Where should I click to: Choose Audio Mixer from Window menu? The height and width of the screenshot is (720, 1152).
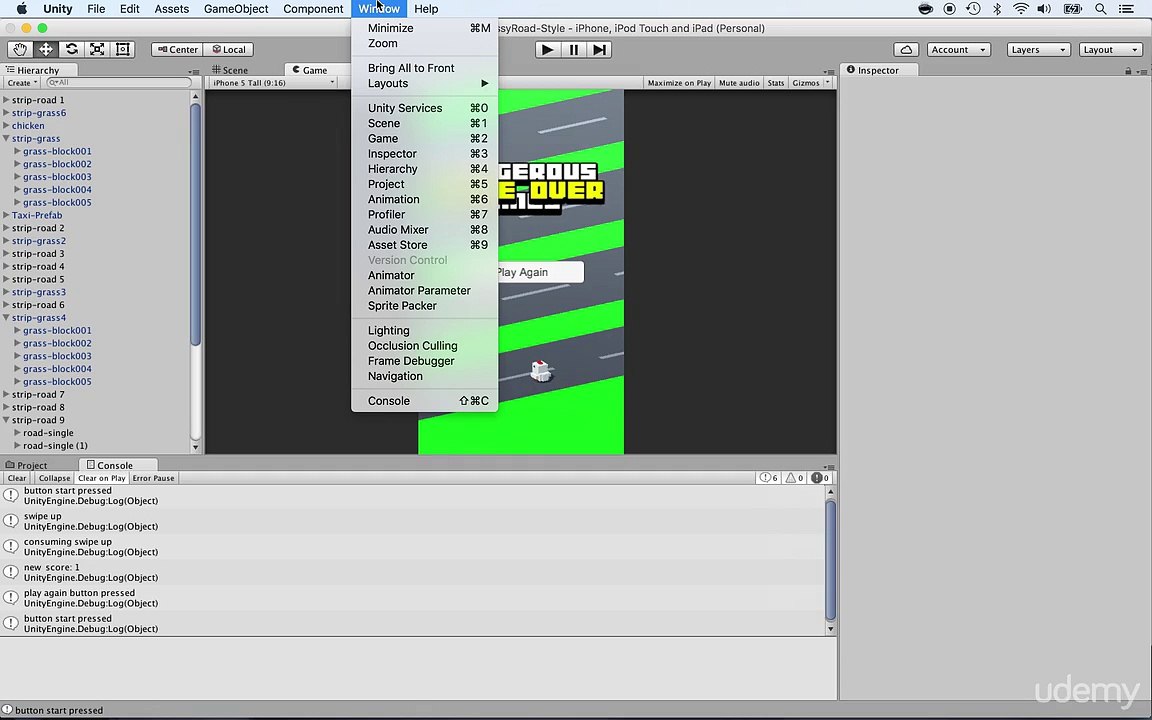point(425,230)
